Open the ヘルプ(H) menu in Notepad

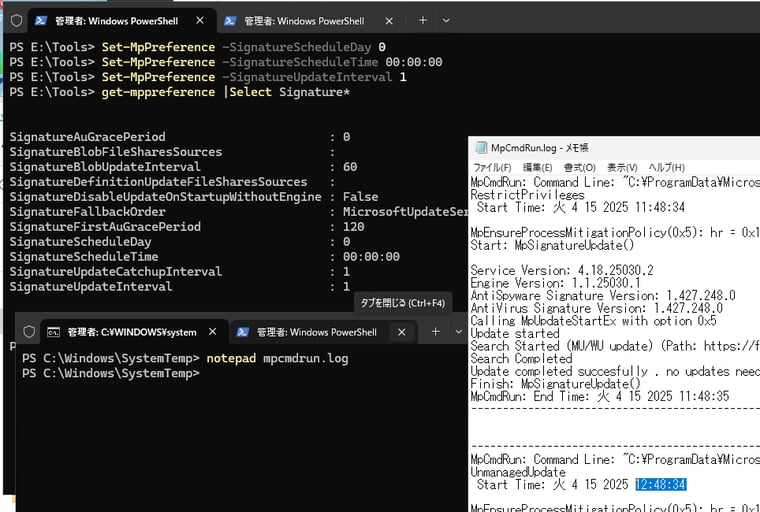click(x=666, y=168)
